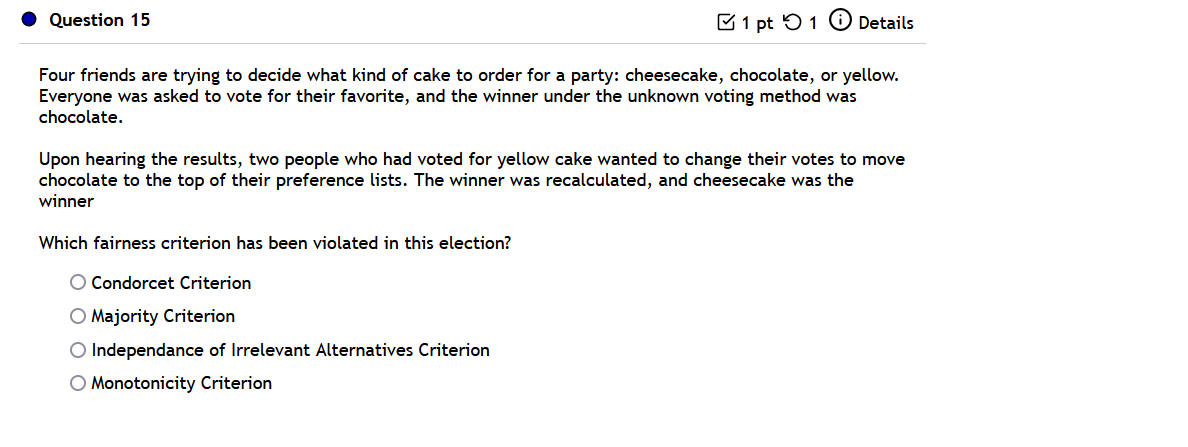Select the Condorcet Criterion radio button
This screenshot has width=1188, height=447.
pos(78,283)
